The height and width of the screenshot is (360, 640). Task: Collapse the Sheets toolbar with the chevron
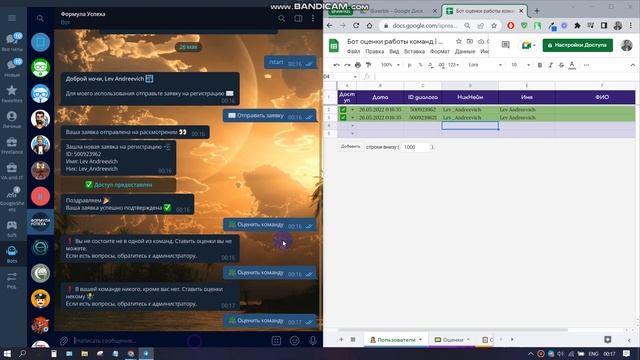(x=633, y=65)
